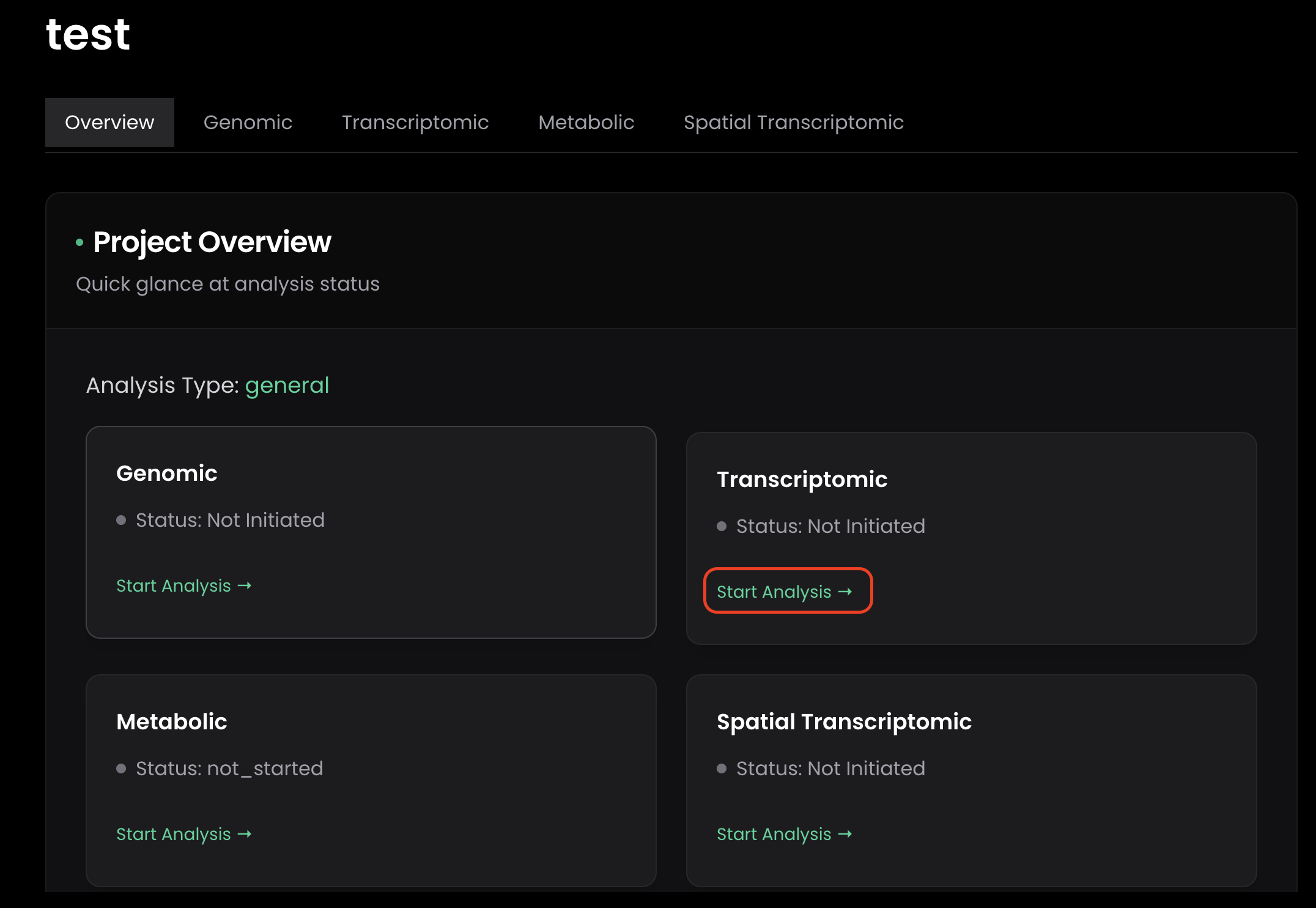1316x908 pixels.
Task: Click Start Analysis in Genomic card
Action: click(x=184, y=586)
